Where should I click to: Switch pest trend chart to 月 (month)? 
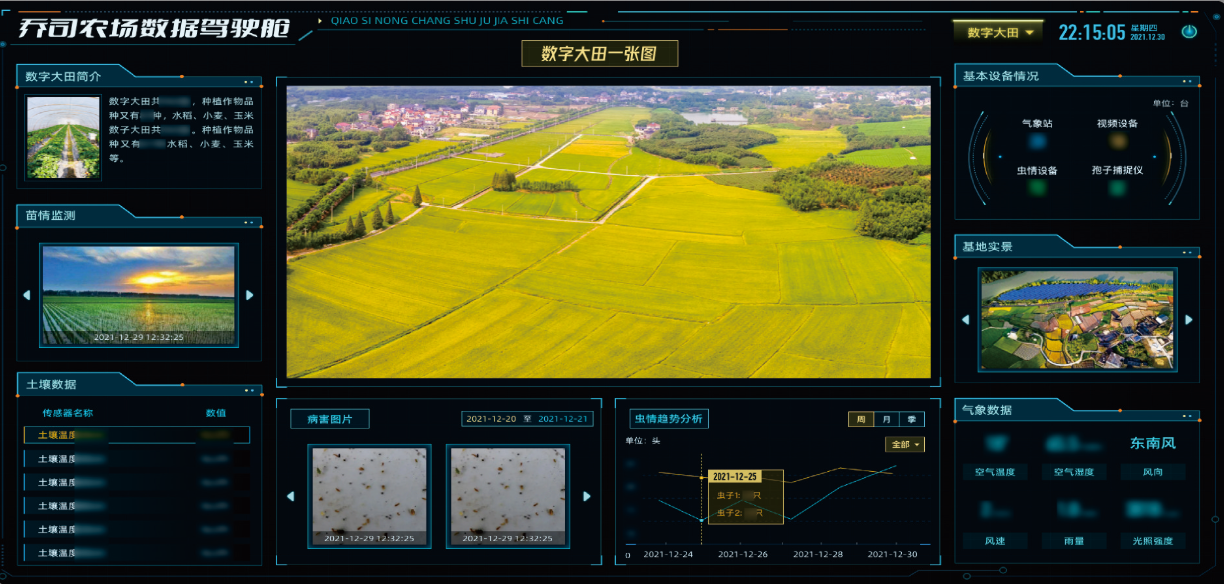click(x=886, y=419)
